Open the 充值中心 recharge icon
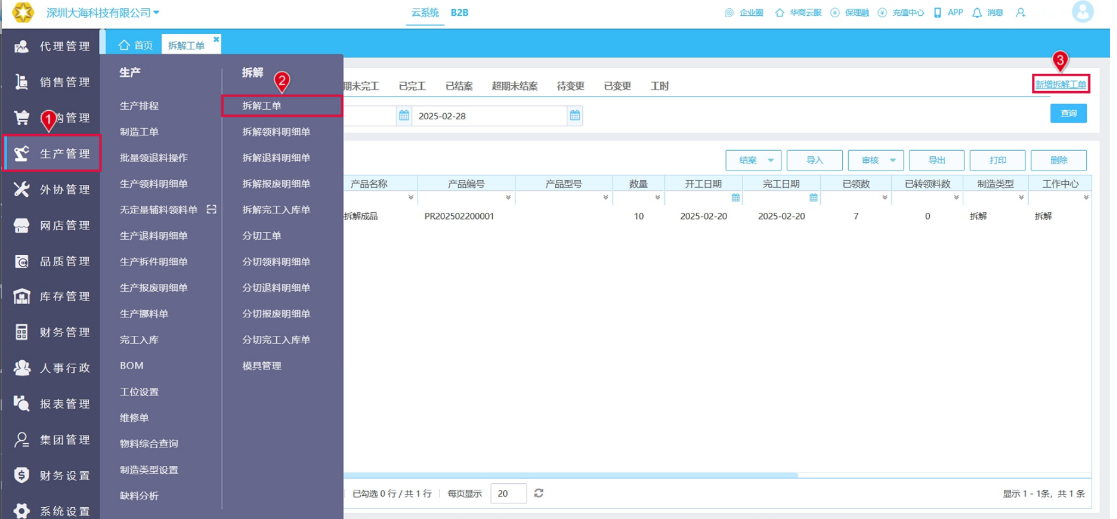The height and width of the screenshot is (519, 1117). pyautogui.click(x=883, y=13)
